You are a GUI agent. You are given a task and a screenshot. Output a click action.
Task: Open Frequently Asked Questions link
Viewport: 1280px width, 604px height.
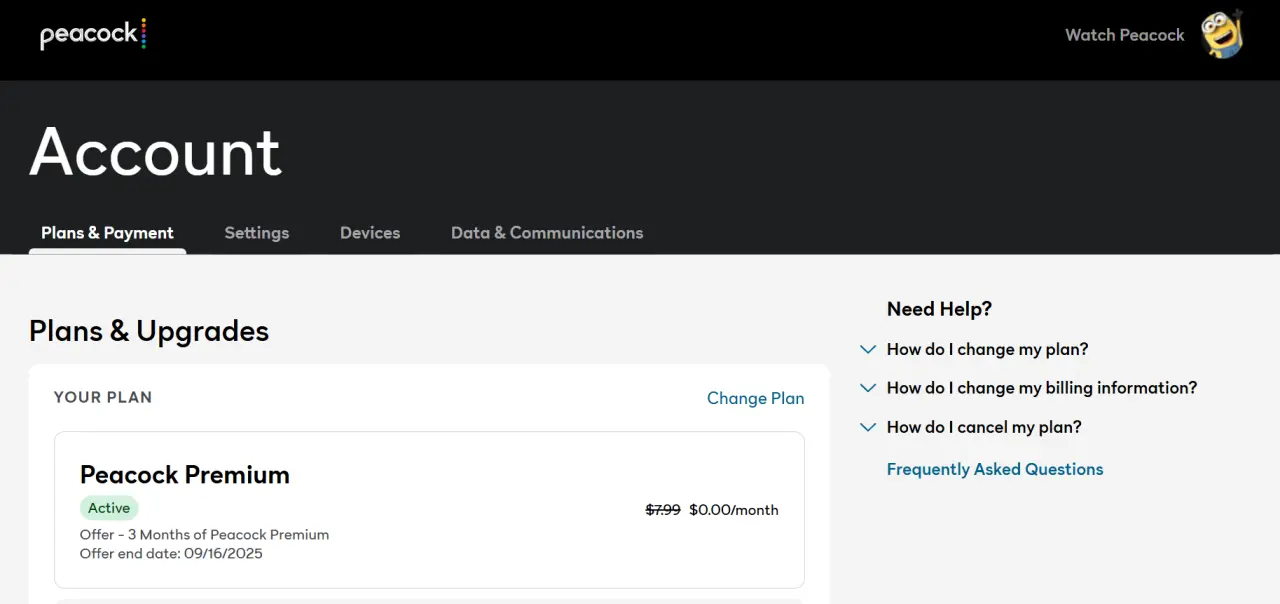[995, 469]
